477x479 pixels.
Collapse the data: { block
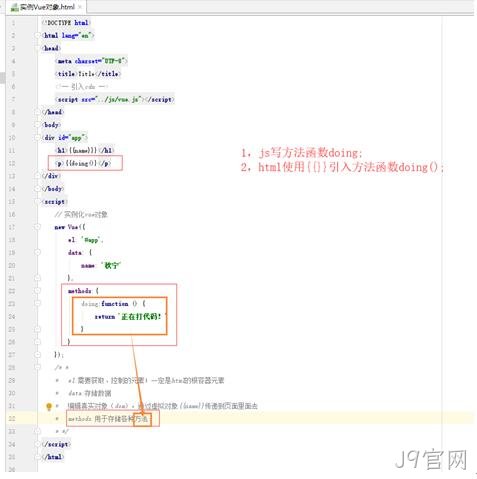[37, 253]
